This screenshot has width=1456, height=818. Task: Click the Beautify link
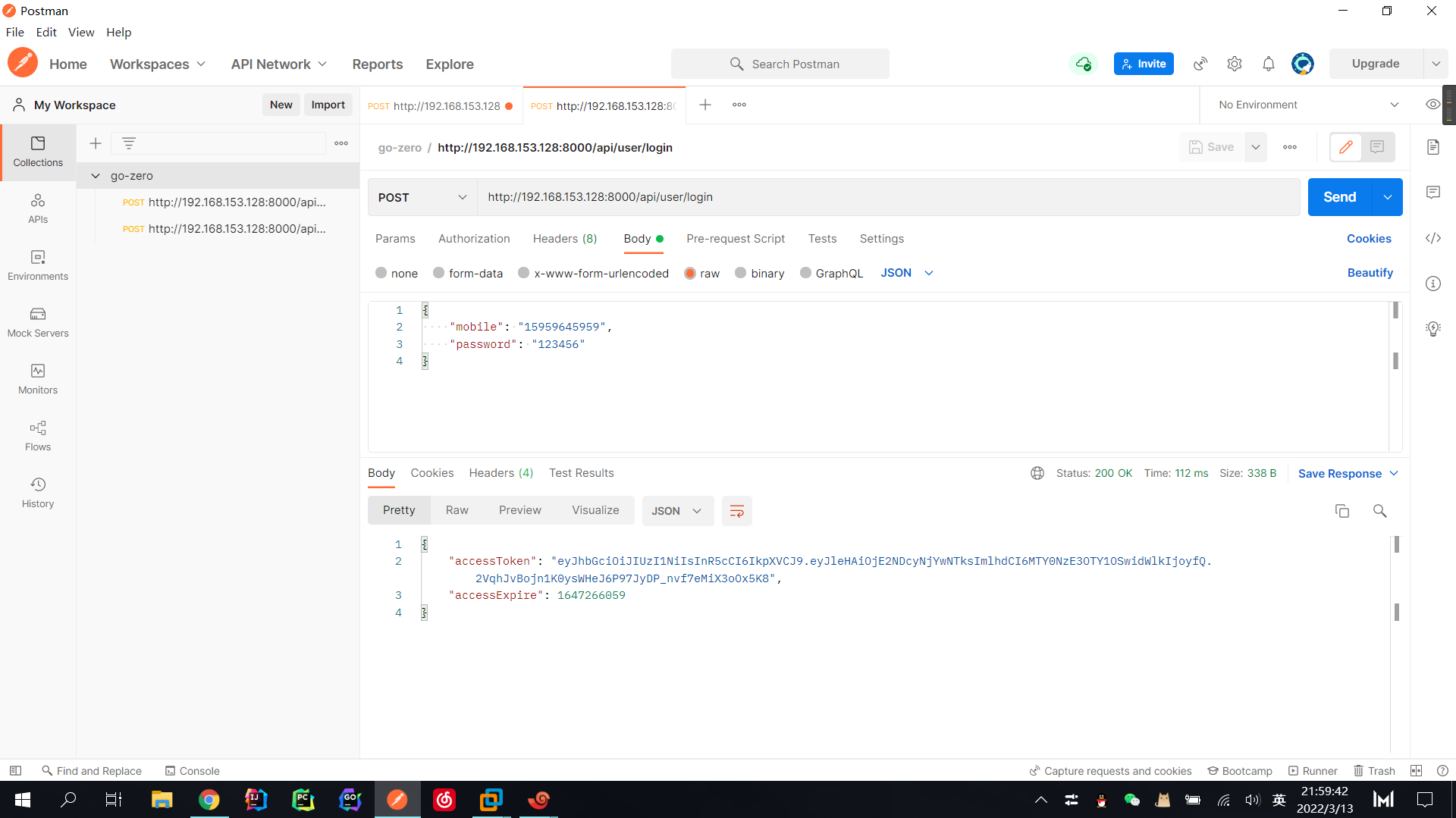(x=1370, y=273)
